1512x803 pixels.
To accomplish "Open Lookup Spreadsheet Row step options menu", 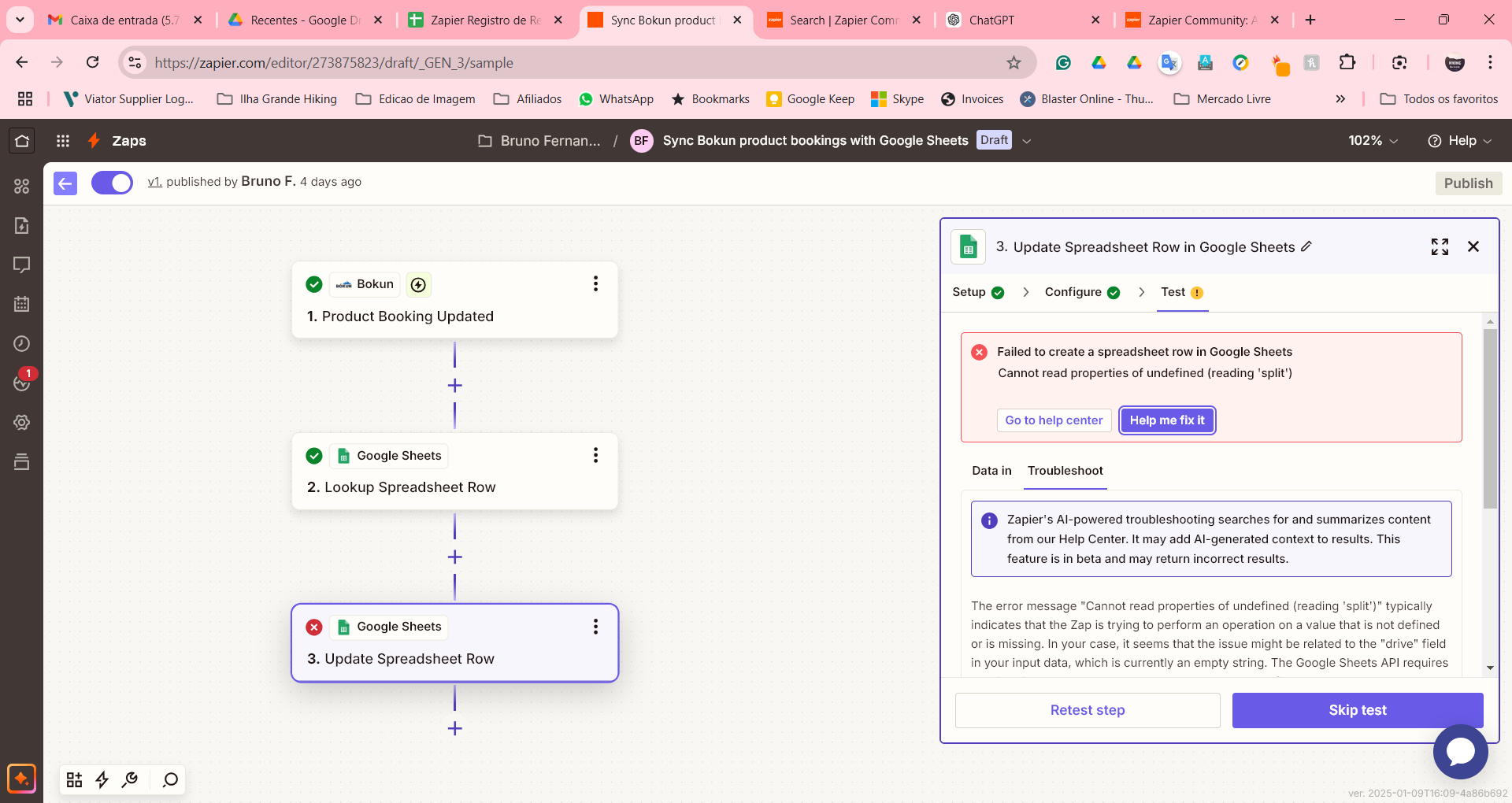I will pos(595,455).
